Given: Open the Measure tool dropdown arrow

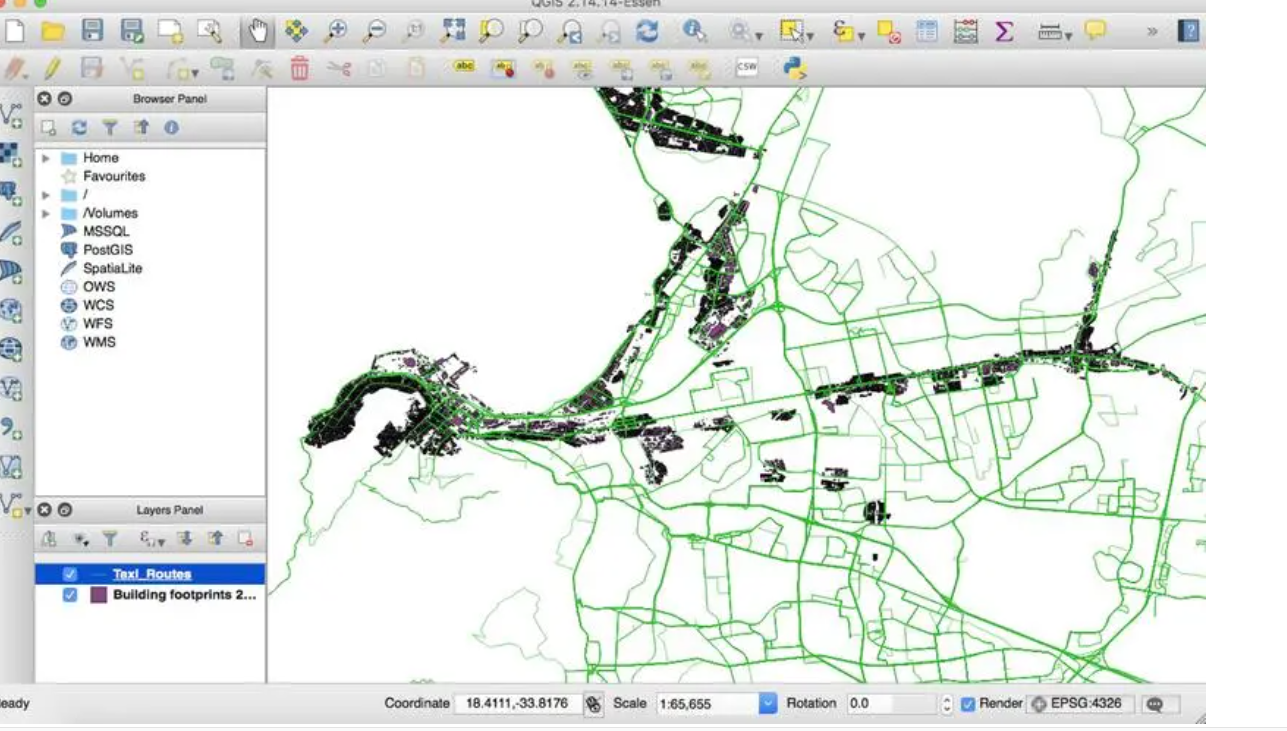Looking at the screenshot, I should point(1069,37).
